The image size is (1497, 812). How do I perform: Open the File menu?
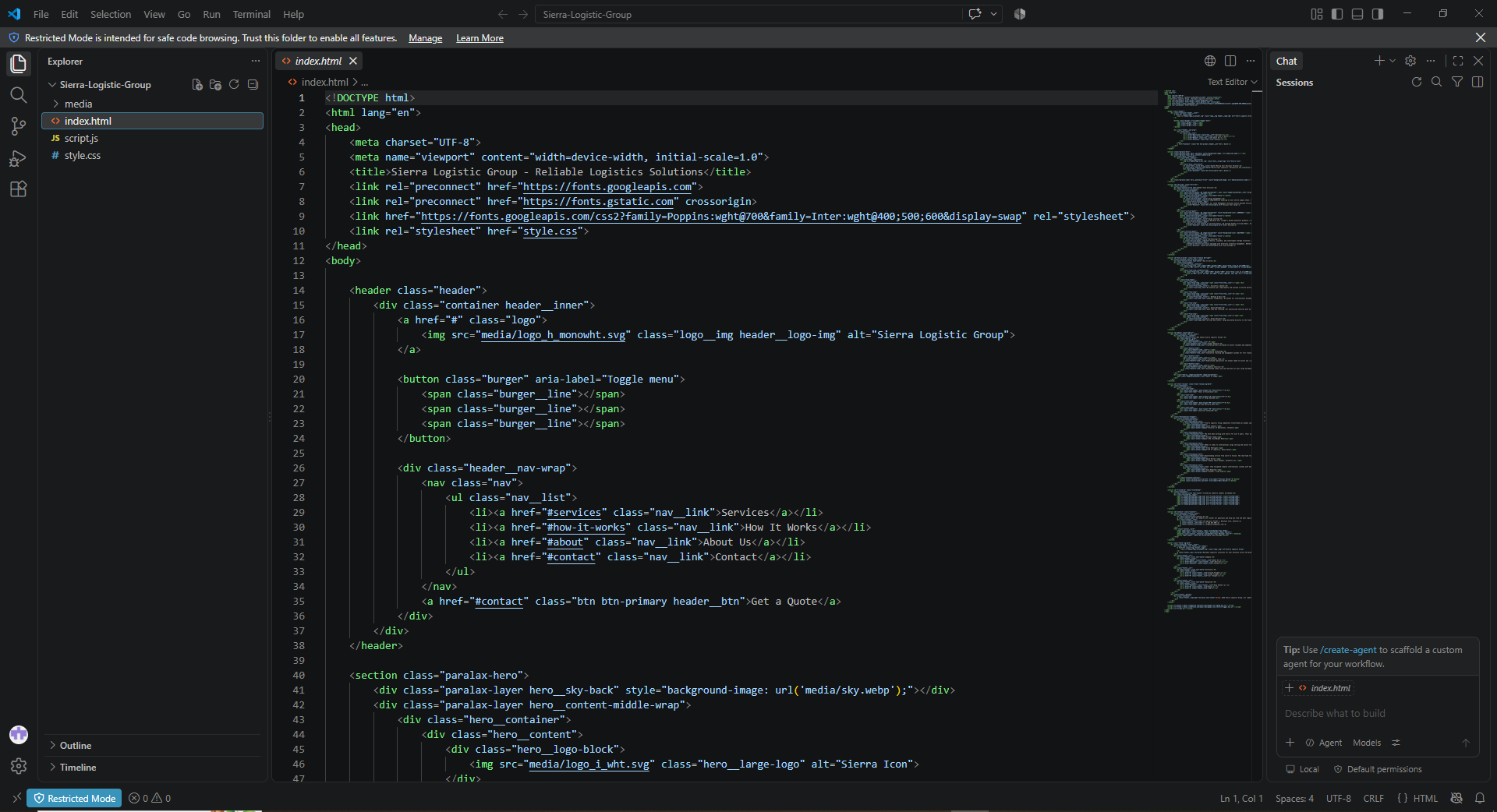tap(41, 14)
